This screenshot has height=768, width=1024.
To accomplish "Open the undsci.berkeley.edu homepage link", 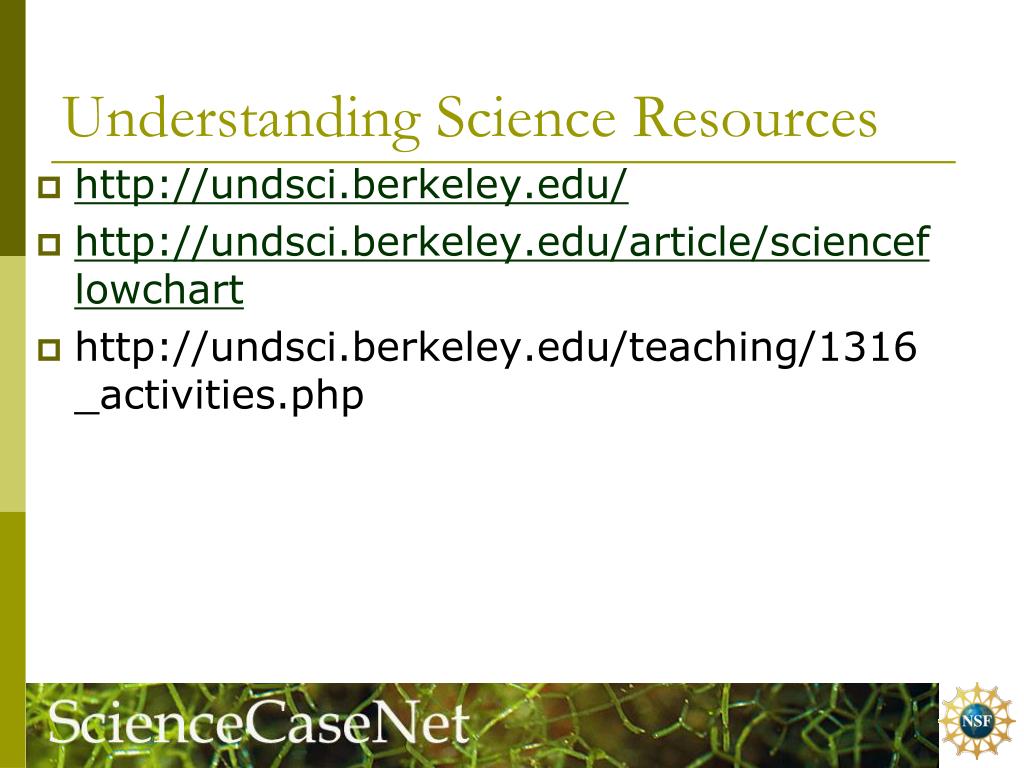I will (351, 185).
